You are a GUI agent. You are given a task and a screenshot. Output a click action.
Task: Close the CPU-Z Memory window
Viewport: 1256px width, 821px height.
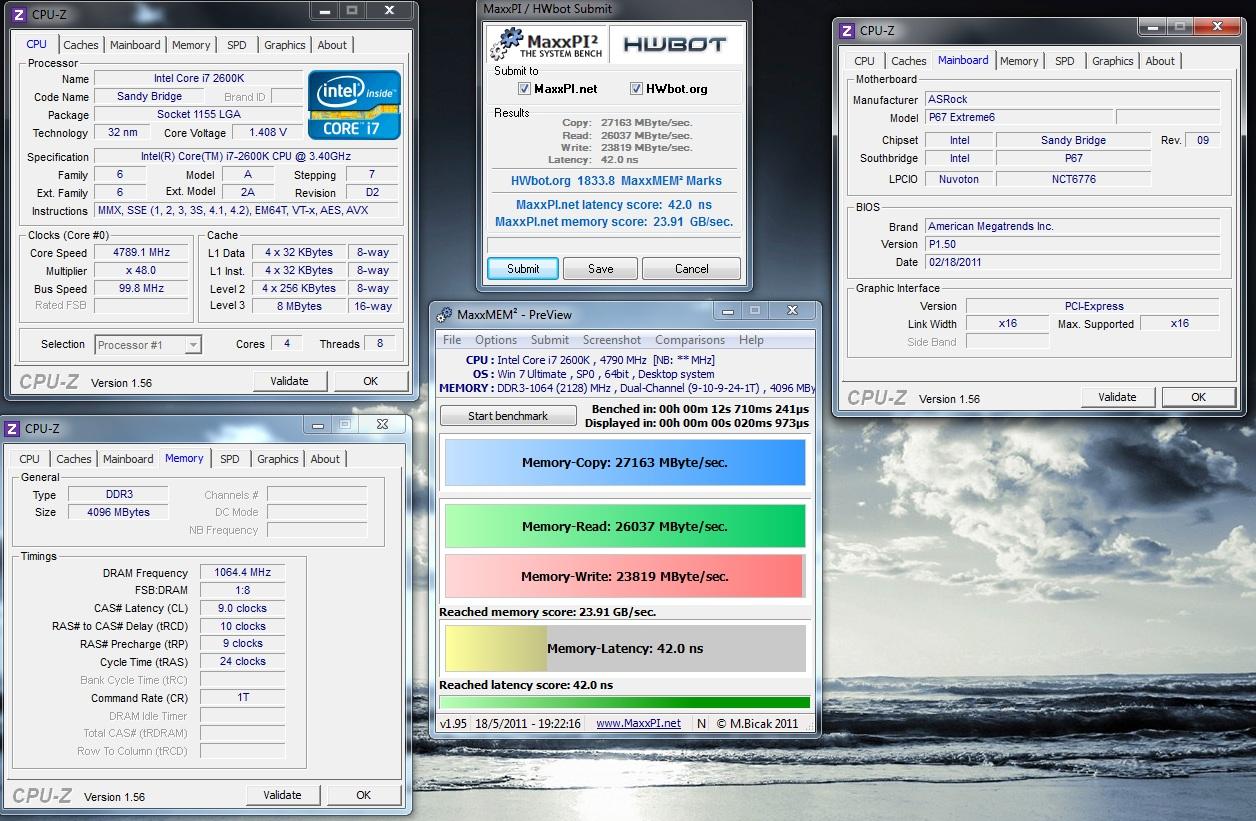point(382,424)
